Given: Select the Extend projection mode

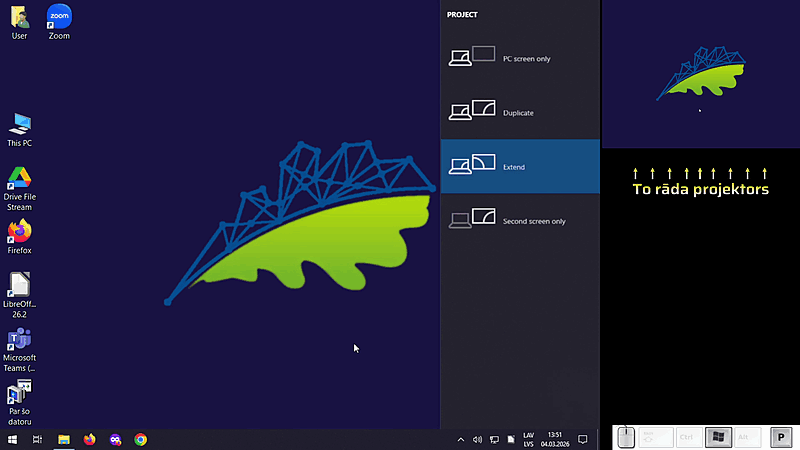Looking at the screenshot, I should click(520, 166).
